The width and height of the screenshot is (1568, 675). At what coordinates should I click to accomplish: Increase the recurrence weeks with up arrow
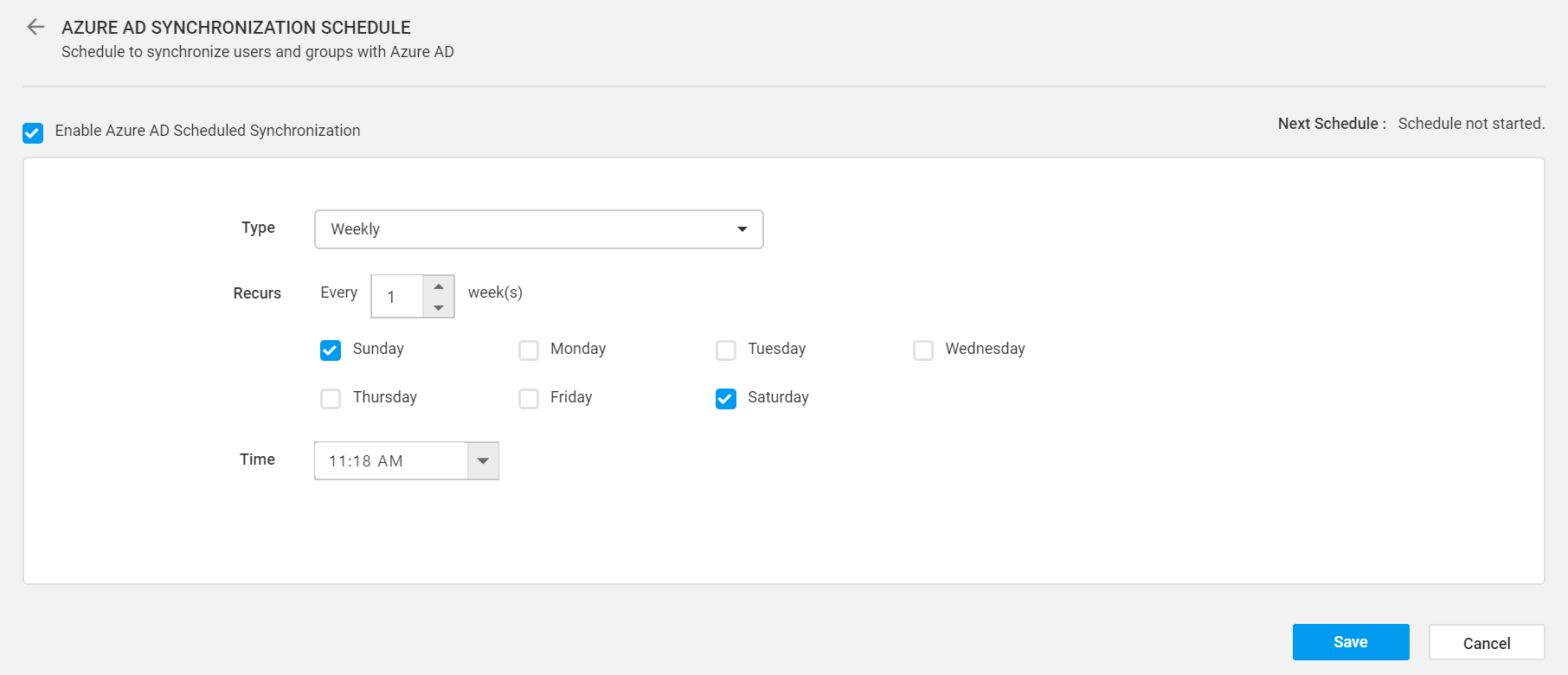click(439, 286)
